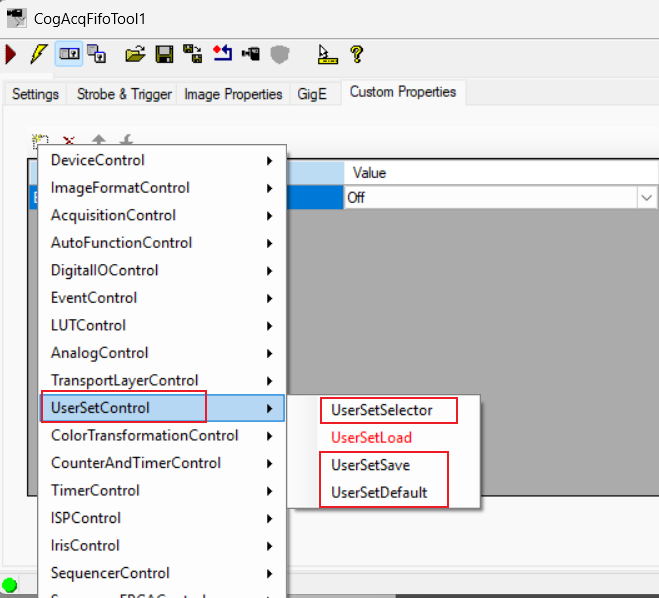Image resolution: width=659 pixels, height=598 pixels.
Task: Click the green status indicator at the bottom
Action: (x=9, y=585)
